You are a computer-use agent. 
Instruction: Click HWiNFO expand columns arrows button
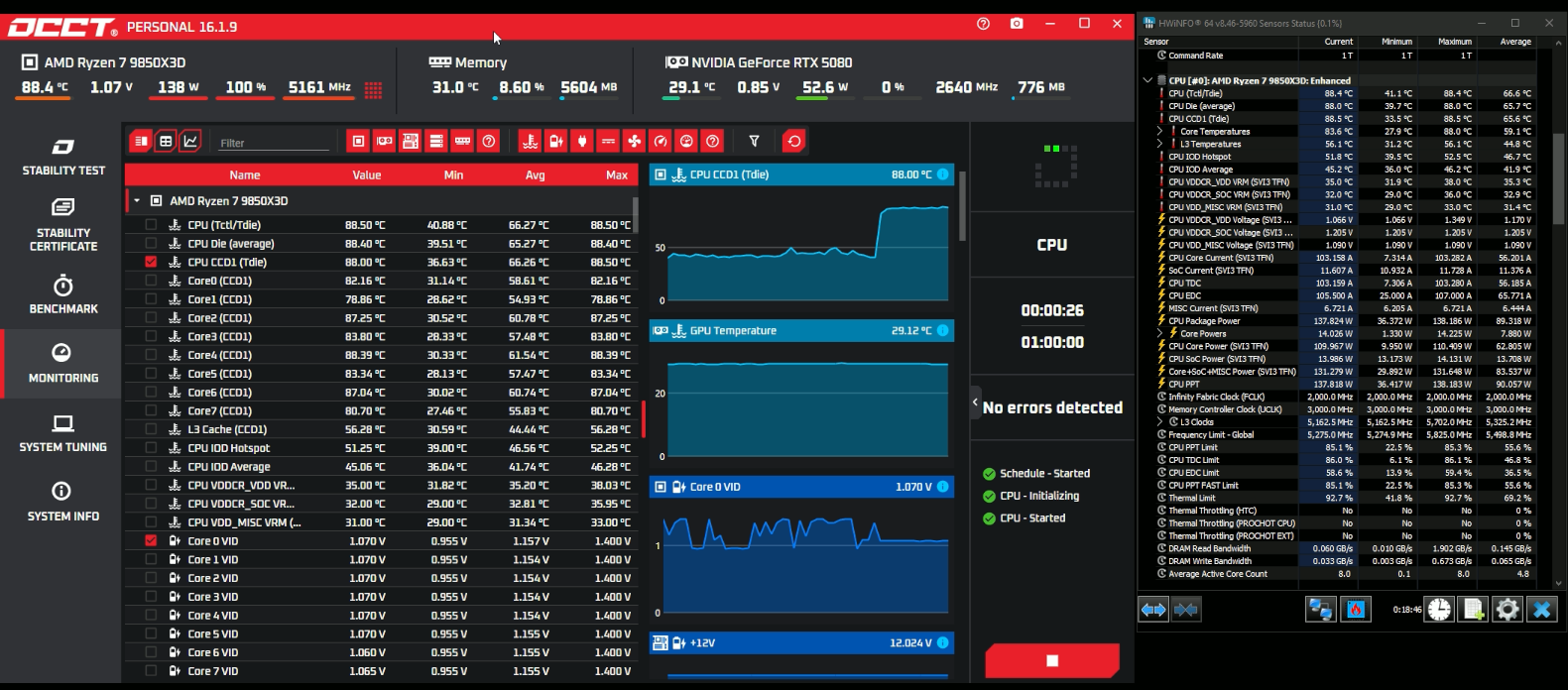[x=1153, y=610]
